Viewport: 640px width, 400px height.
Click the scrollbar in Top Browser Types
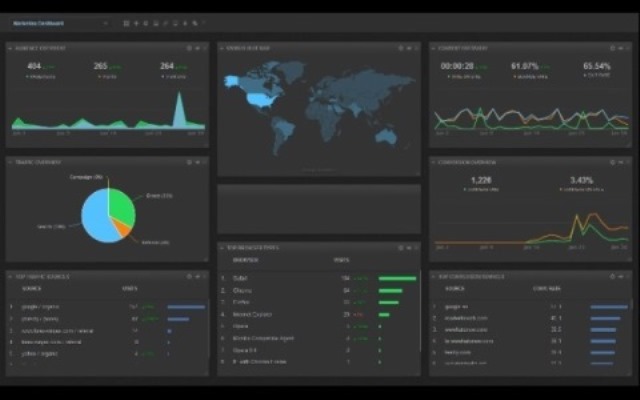[x=420, y=310]
